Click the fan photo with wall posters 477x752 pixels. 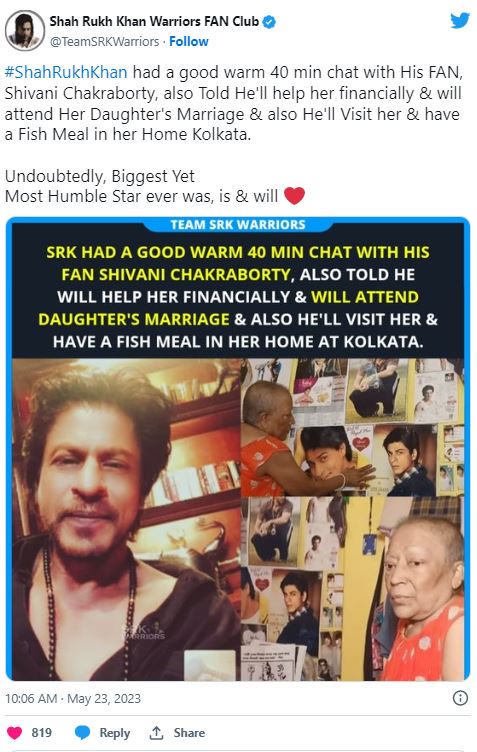point(352,520)
